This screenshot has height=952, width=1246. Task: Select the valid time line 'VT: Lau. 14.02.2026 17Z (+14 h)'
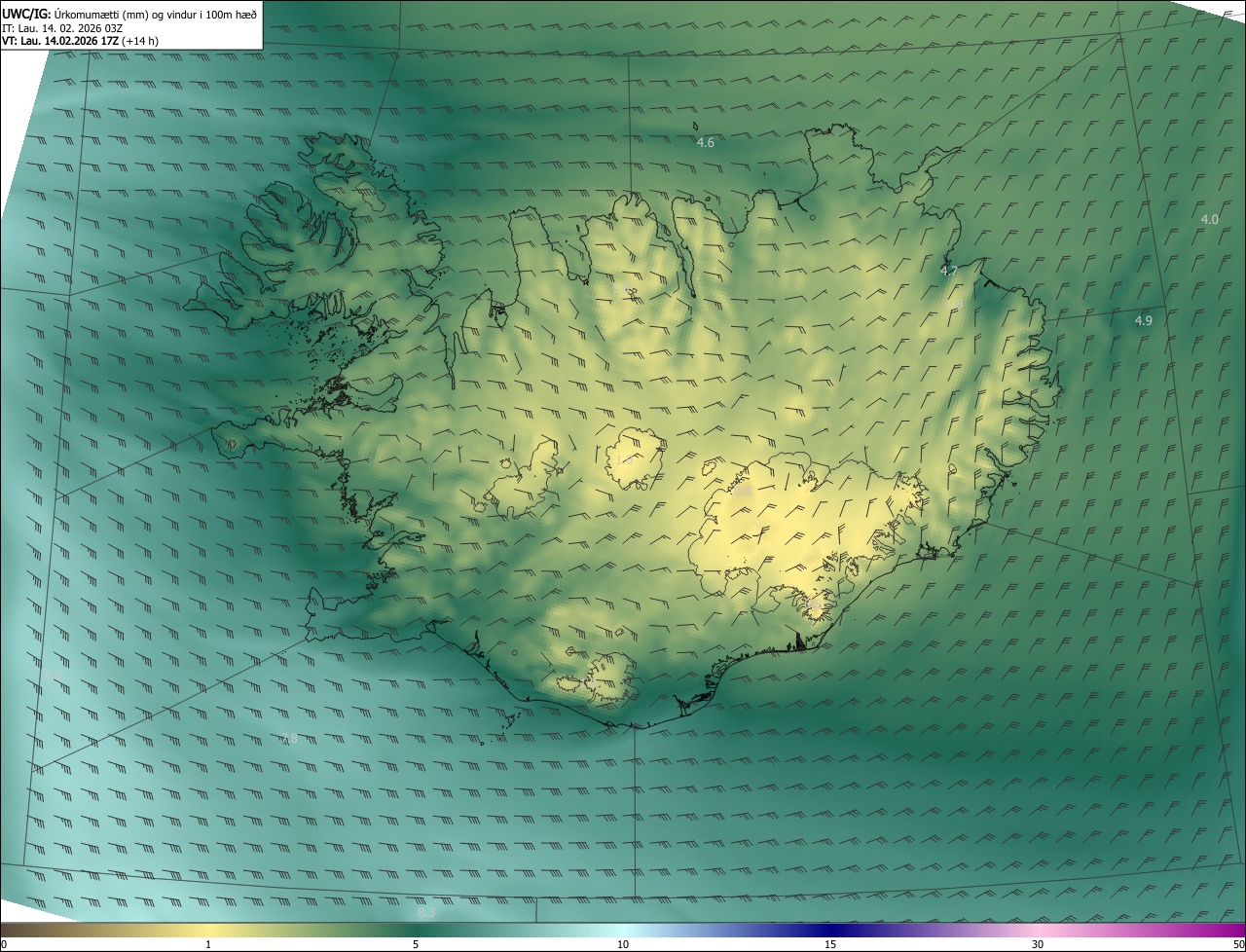pyautogui.click(x=80, y=41)
